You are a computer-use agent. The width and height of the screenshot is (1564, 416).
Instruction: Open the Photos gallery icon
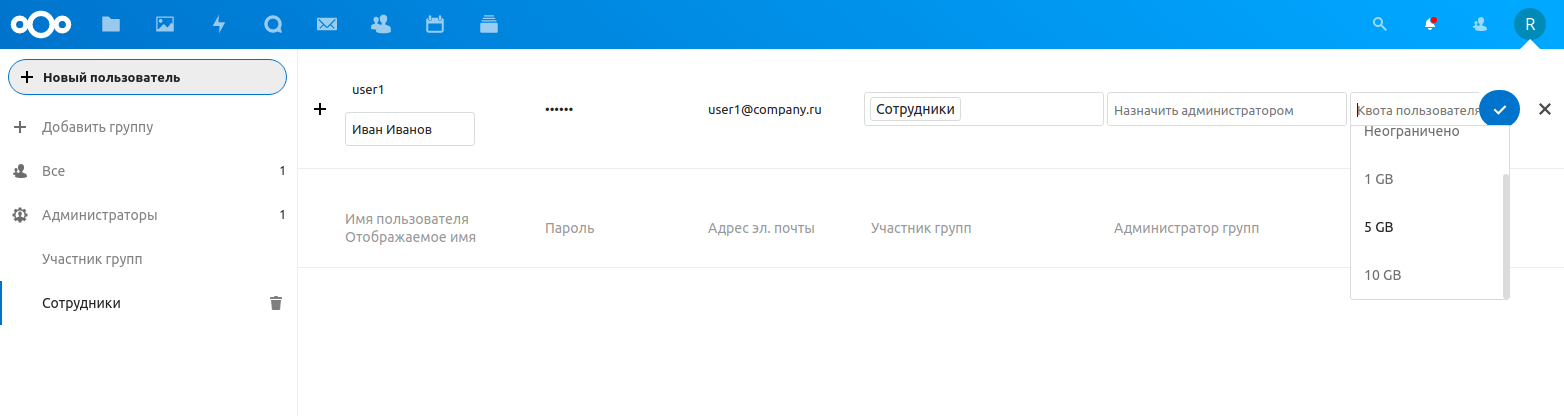pyautogui.click(x=165, y=24)
